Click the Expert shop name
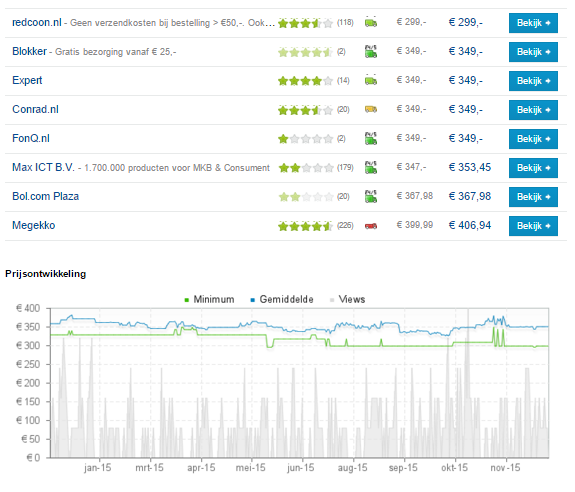Viewport: 575px width, 492px height. coord(27,80)
